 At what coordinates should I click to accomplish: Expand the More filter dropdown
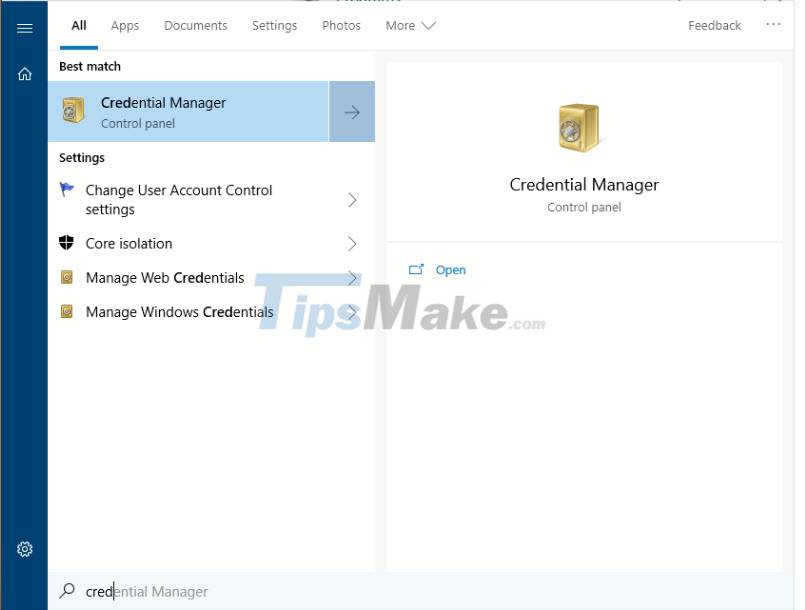tap(410, 26)
